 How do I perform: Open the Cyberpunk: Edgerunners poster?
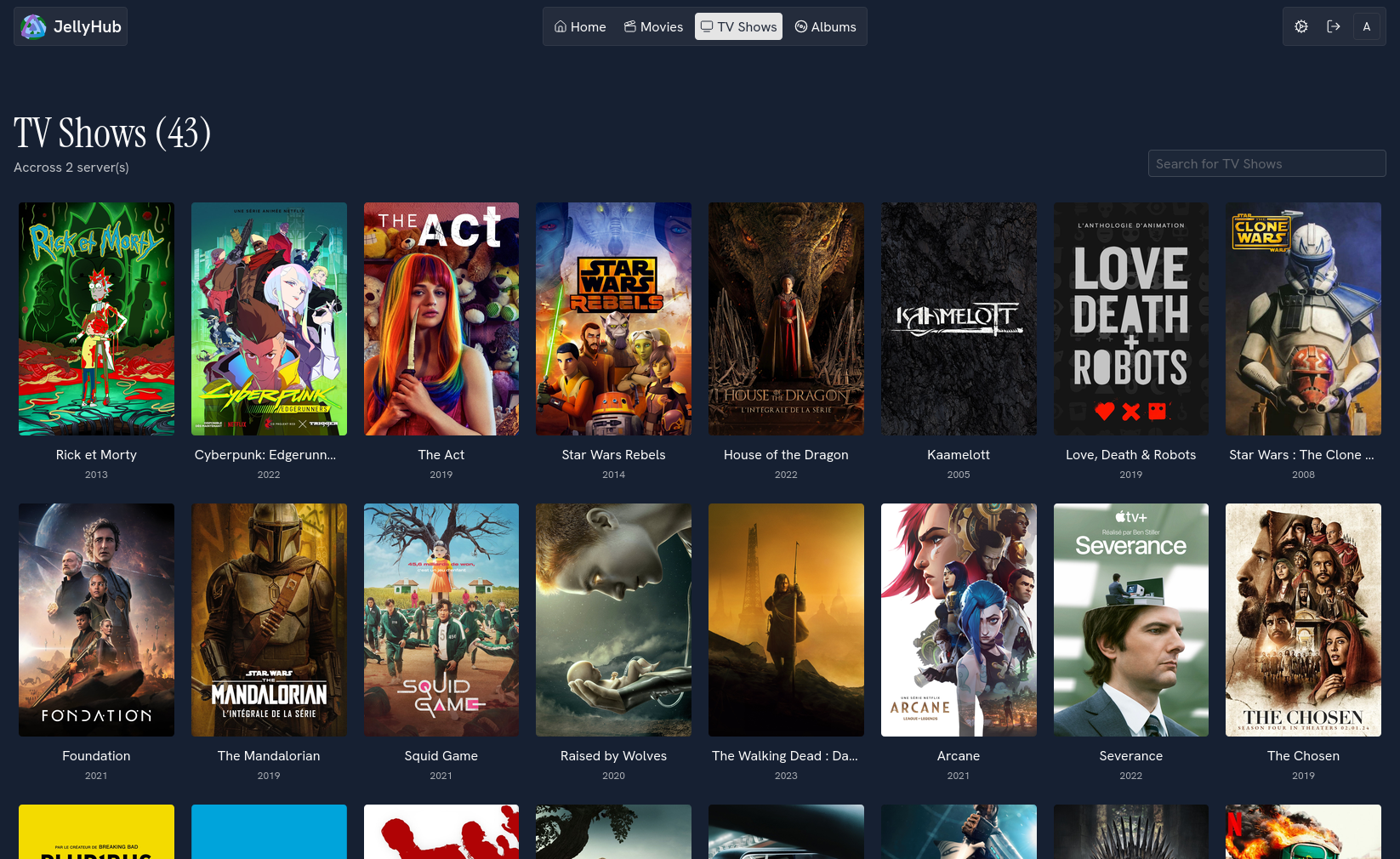click(269, 319)
